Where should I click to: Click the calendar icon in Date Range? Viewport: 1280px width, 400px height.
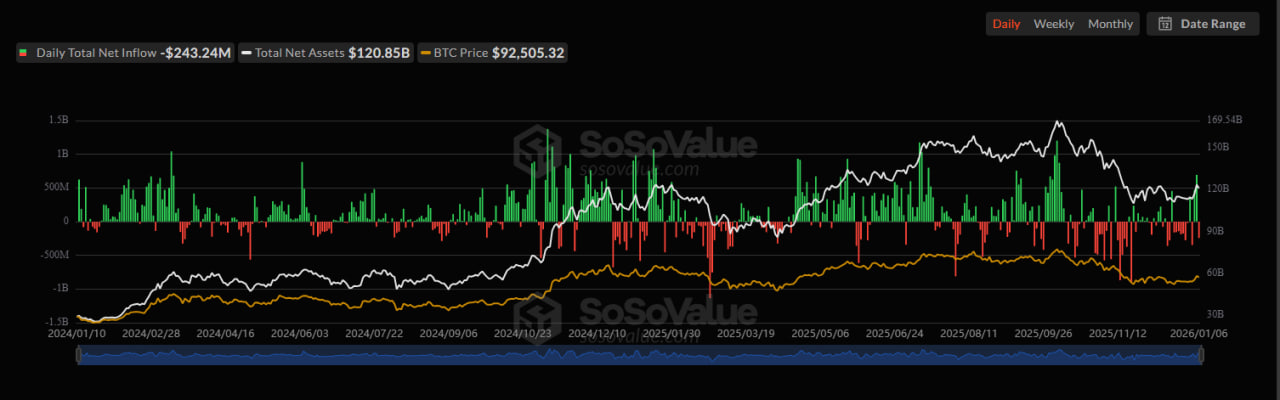1165,24
